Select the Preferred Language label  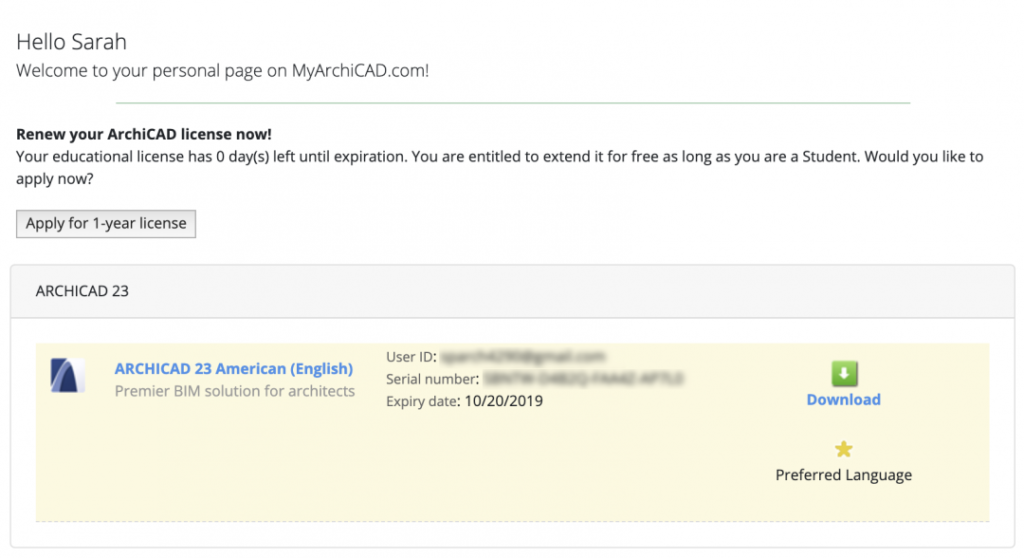pyautogui.click(x=844, y=475)
